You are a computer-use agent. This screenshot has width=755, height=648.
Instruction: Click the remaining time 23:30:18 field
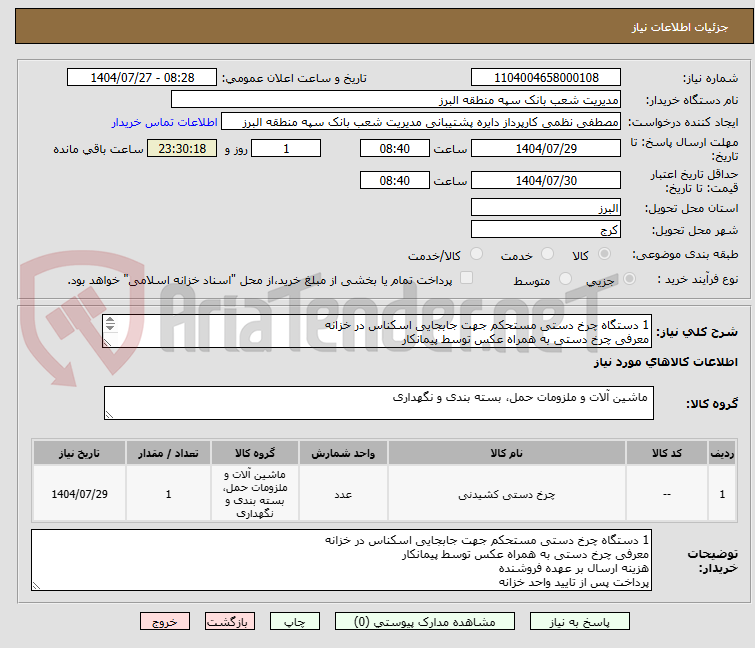tap(182, 148)
